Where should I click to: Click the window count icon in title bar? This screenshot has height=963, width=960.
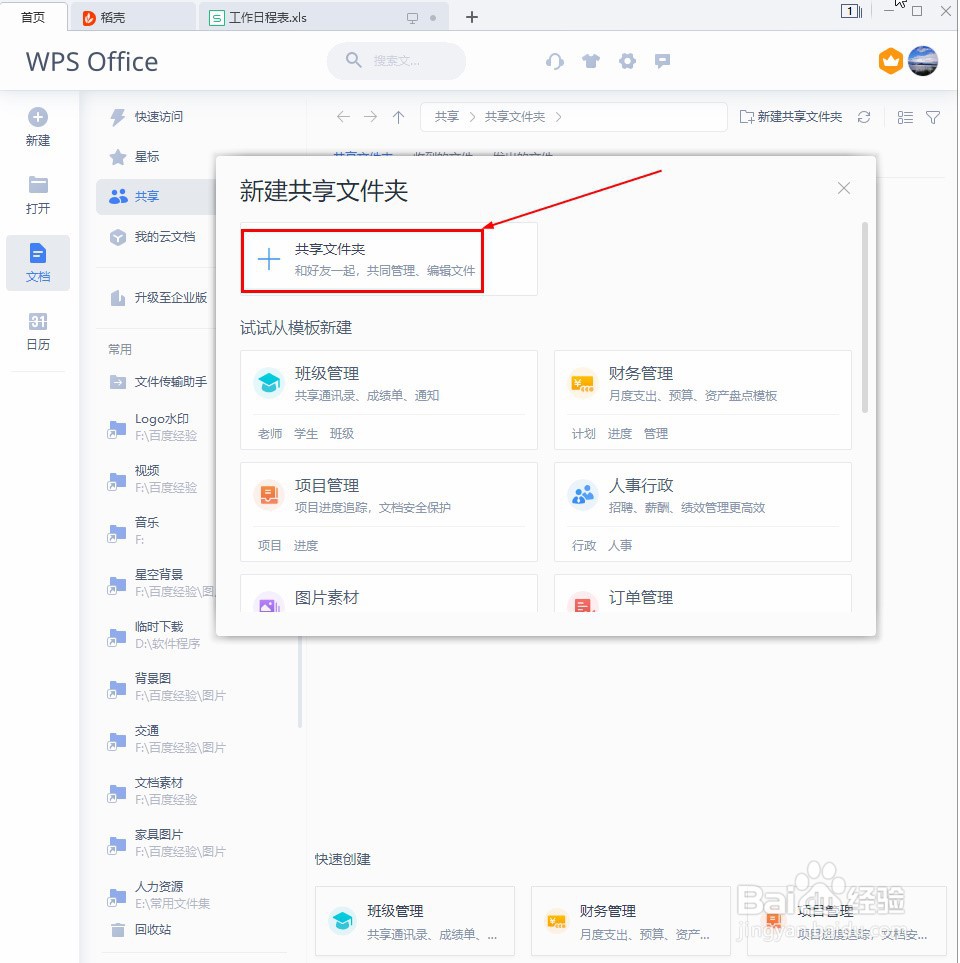pos(851,11)
